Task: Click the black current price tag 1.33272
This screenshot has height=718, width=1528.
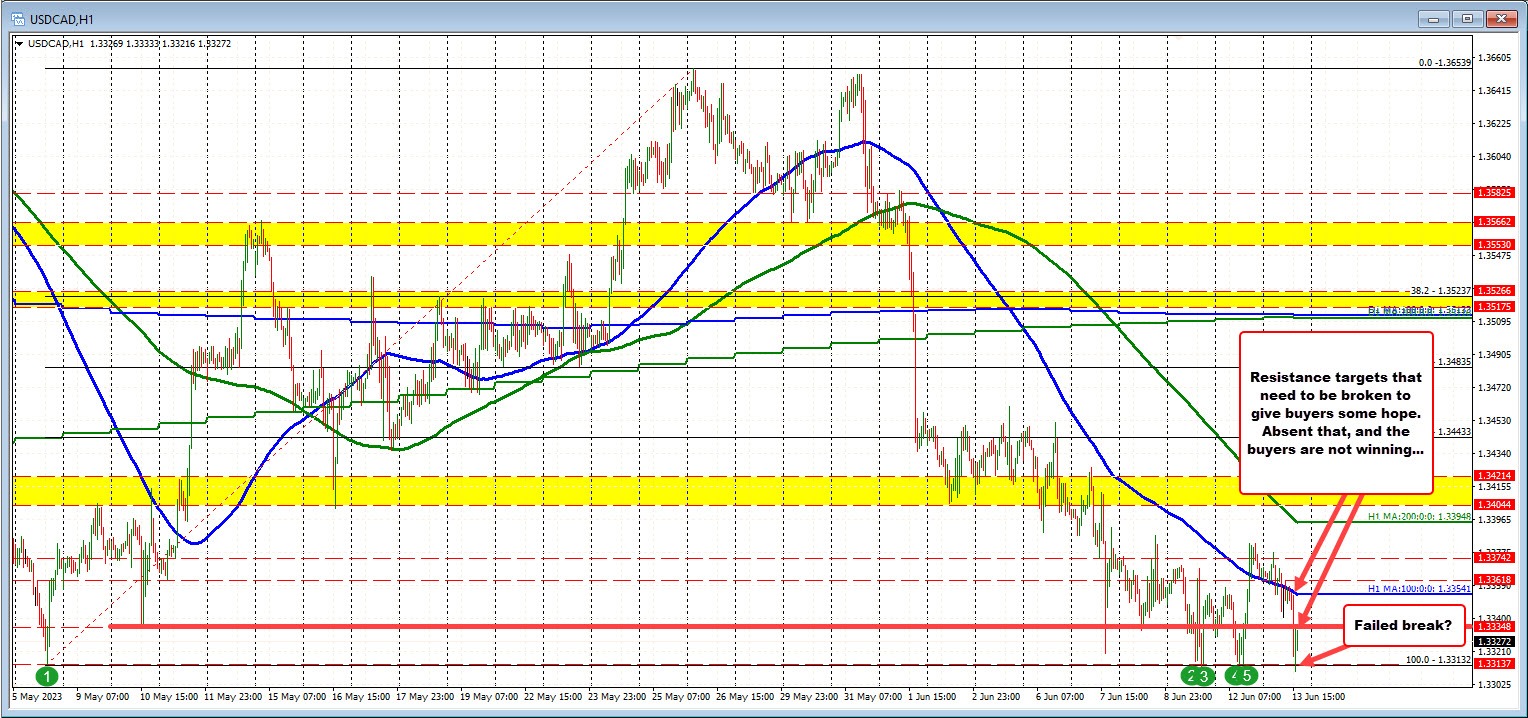Action: [x=1494, y=641]
